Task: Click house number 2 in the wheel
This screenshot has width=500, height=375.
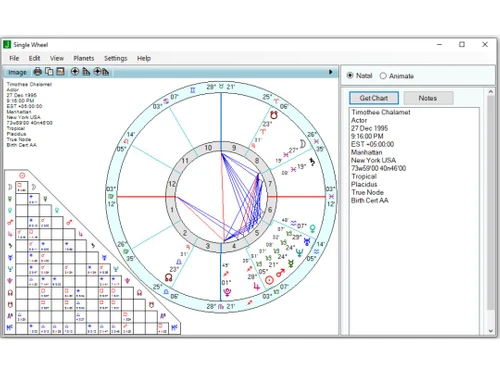Action: 185,233
